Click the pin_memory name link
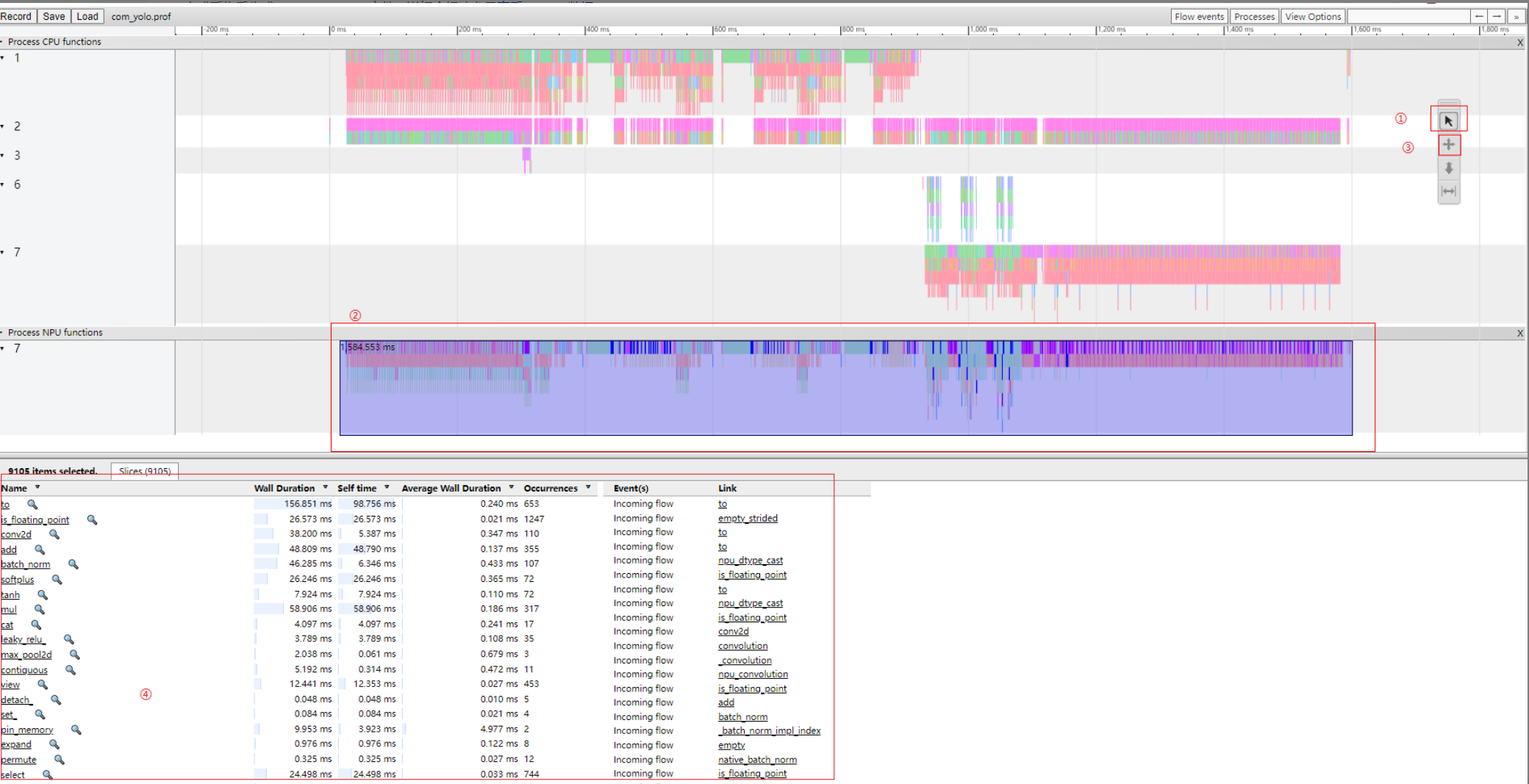1529x784 pixels. coord(27,730)
